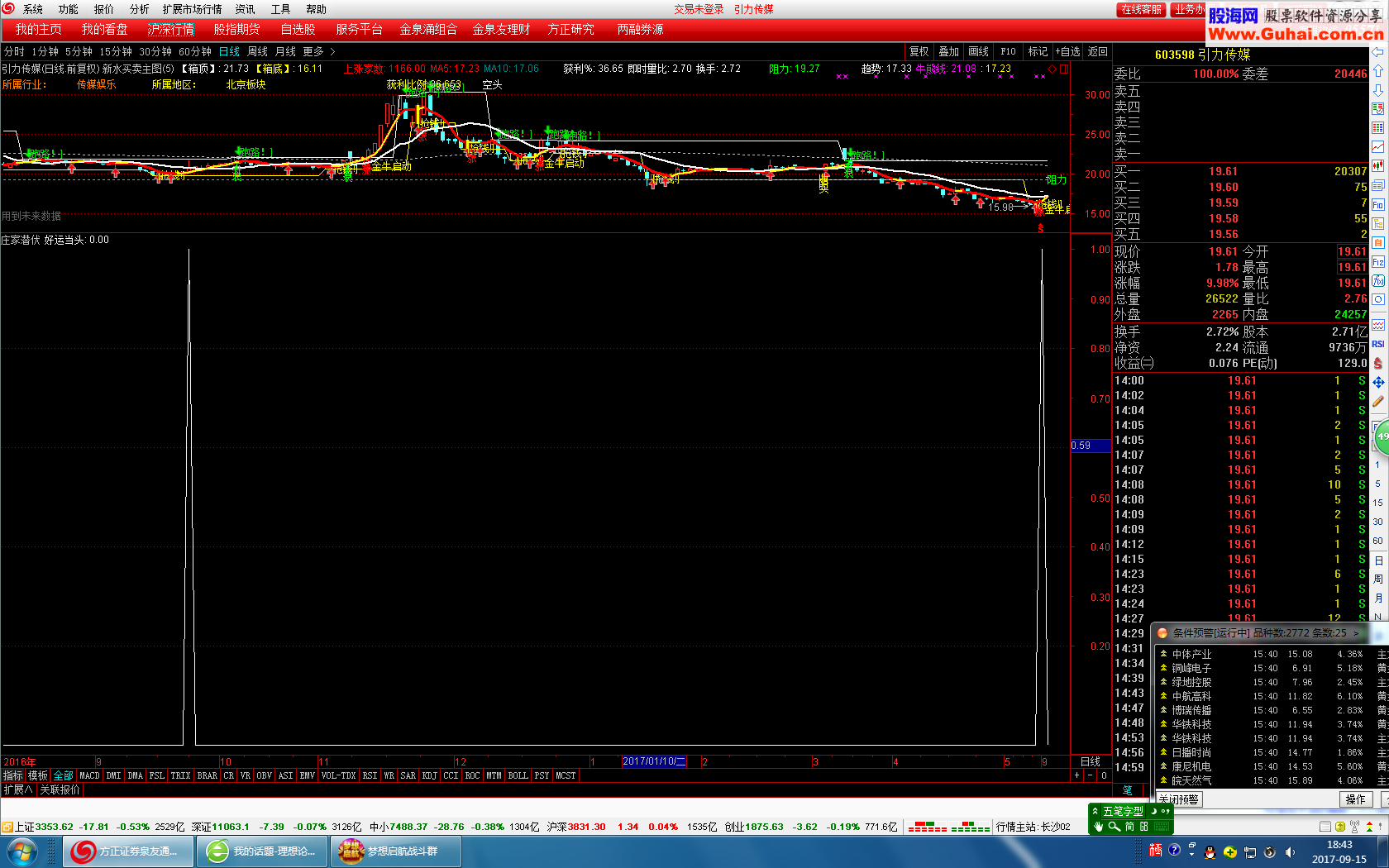Toggle the 标记 marker option
The height and width of the screenshot is (868, 1389).
click(1038, 51)
